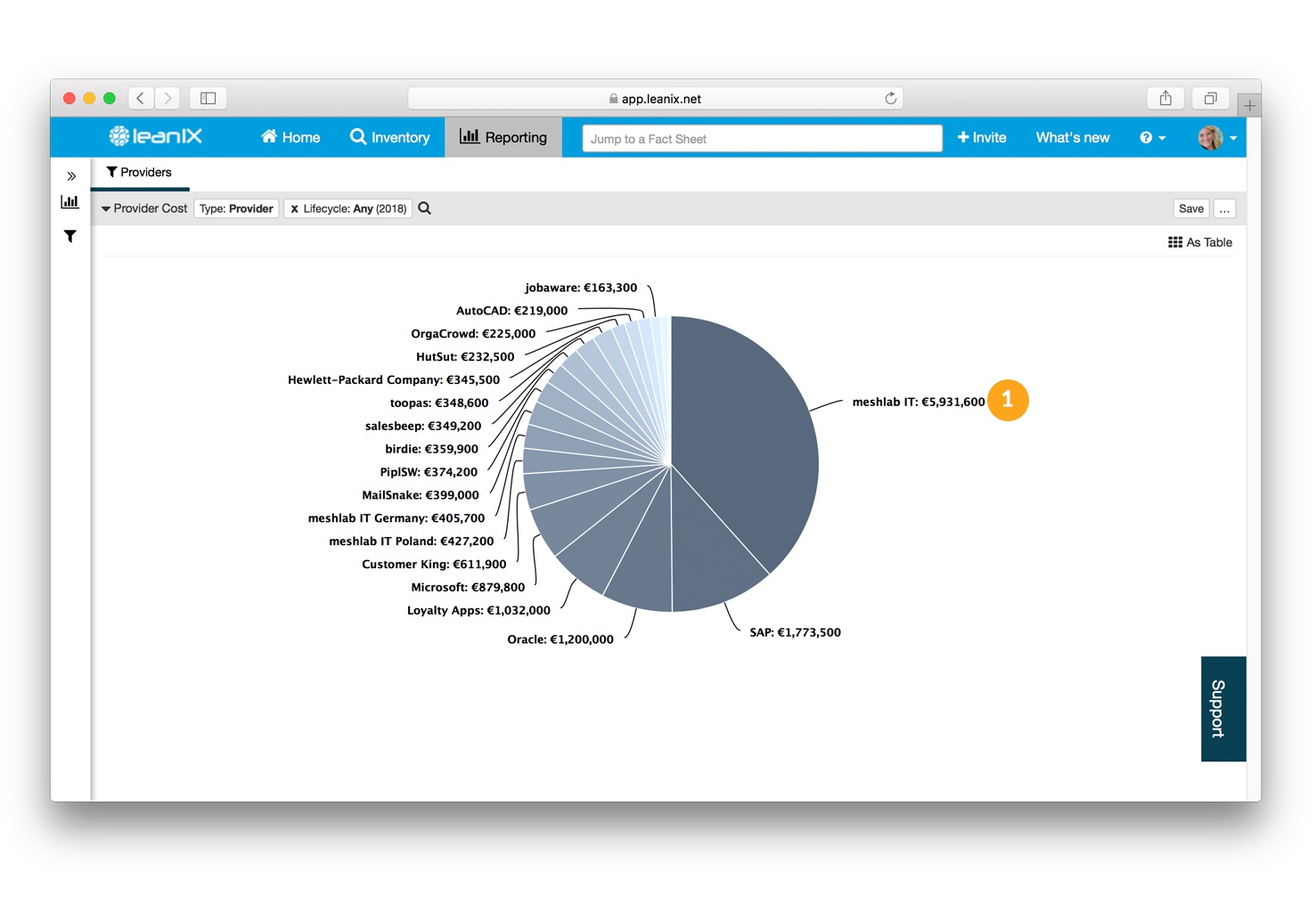
Task: Go to the Home page
Action: (290, 137)
